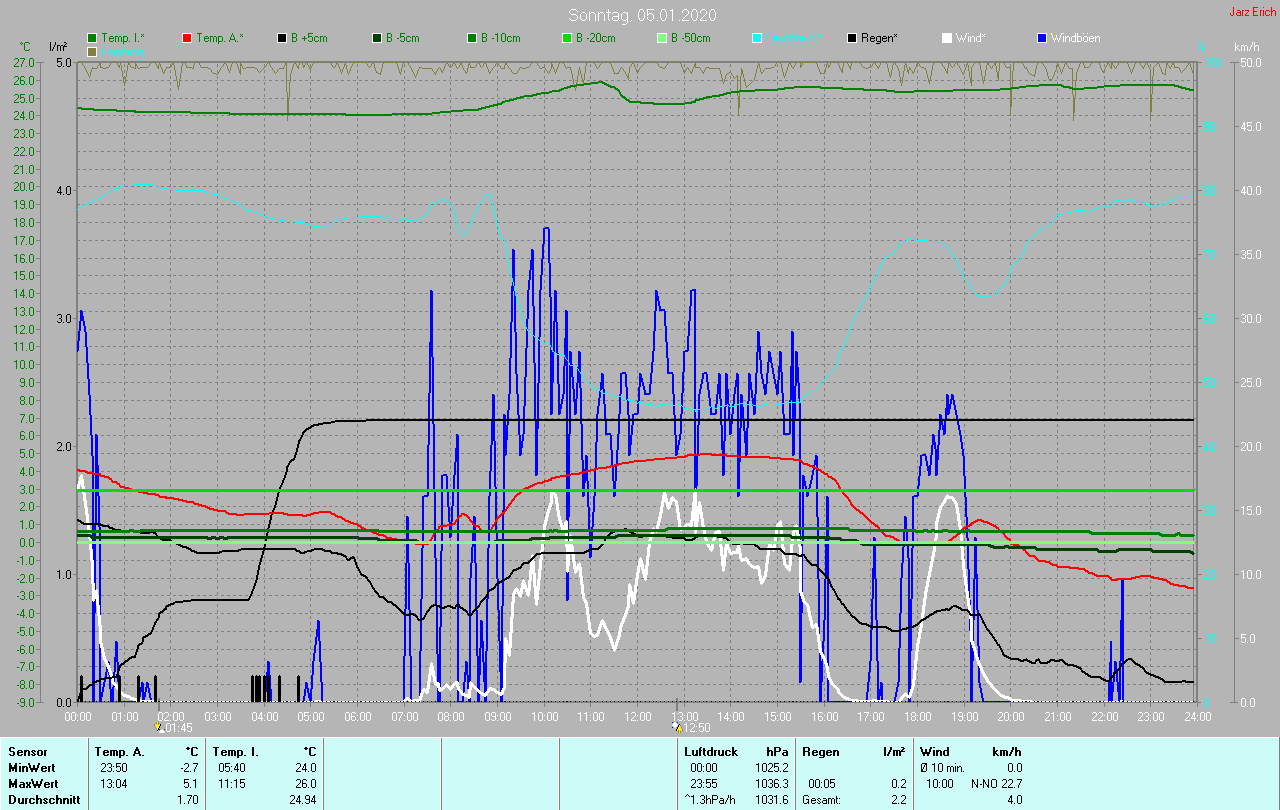
Task: Click the B -10cm legend square
Action: pos(471,38)
